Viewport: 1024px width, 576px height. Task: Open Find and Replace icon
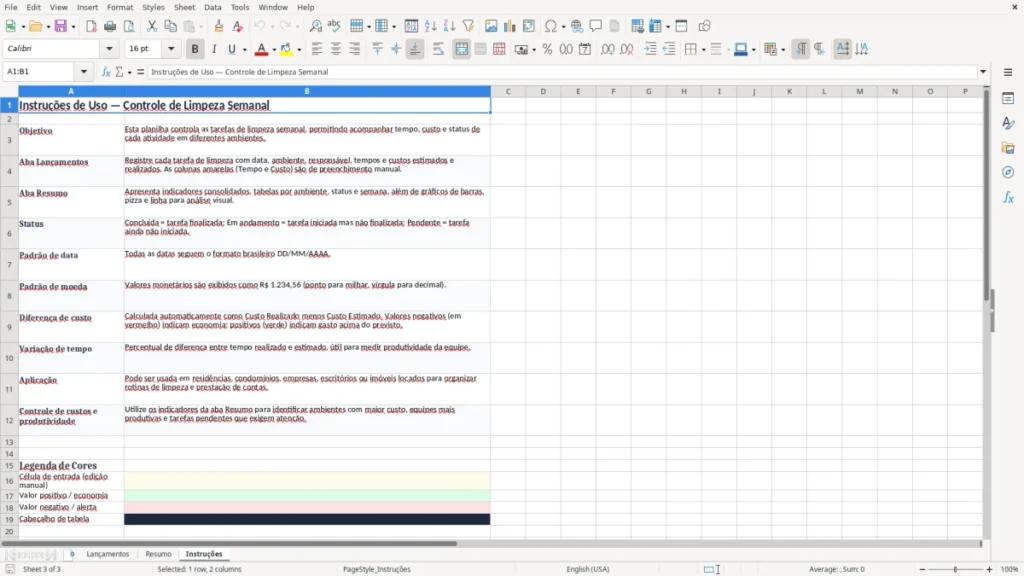coord(315,26)
